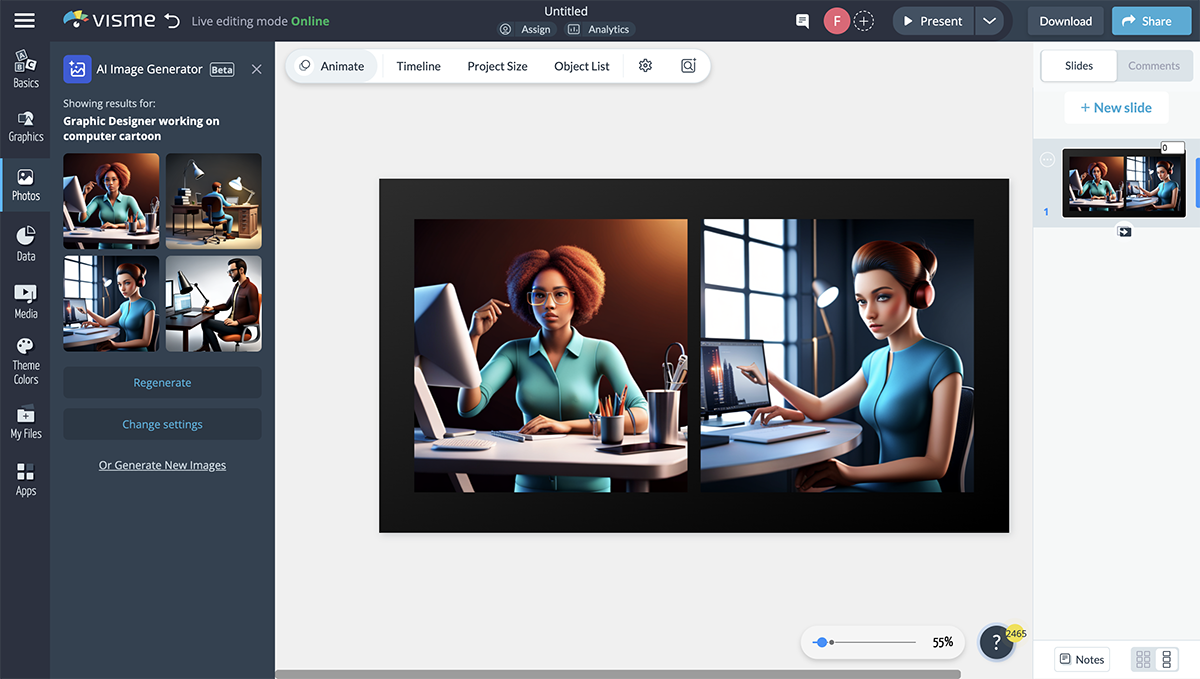Click the user avatar F
1200x679 pixels.
click(837, 21)
